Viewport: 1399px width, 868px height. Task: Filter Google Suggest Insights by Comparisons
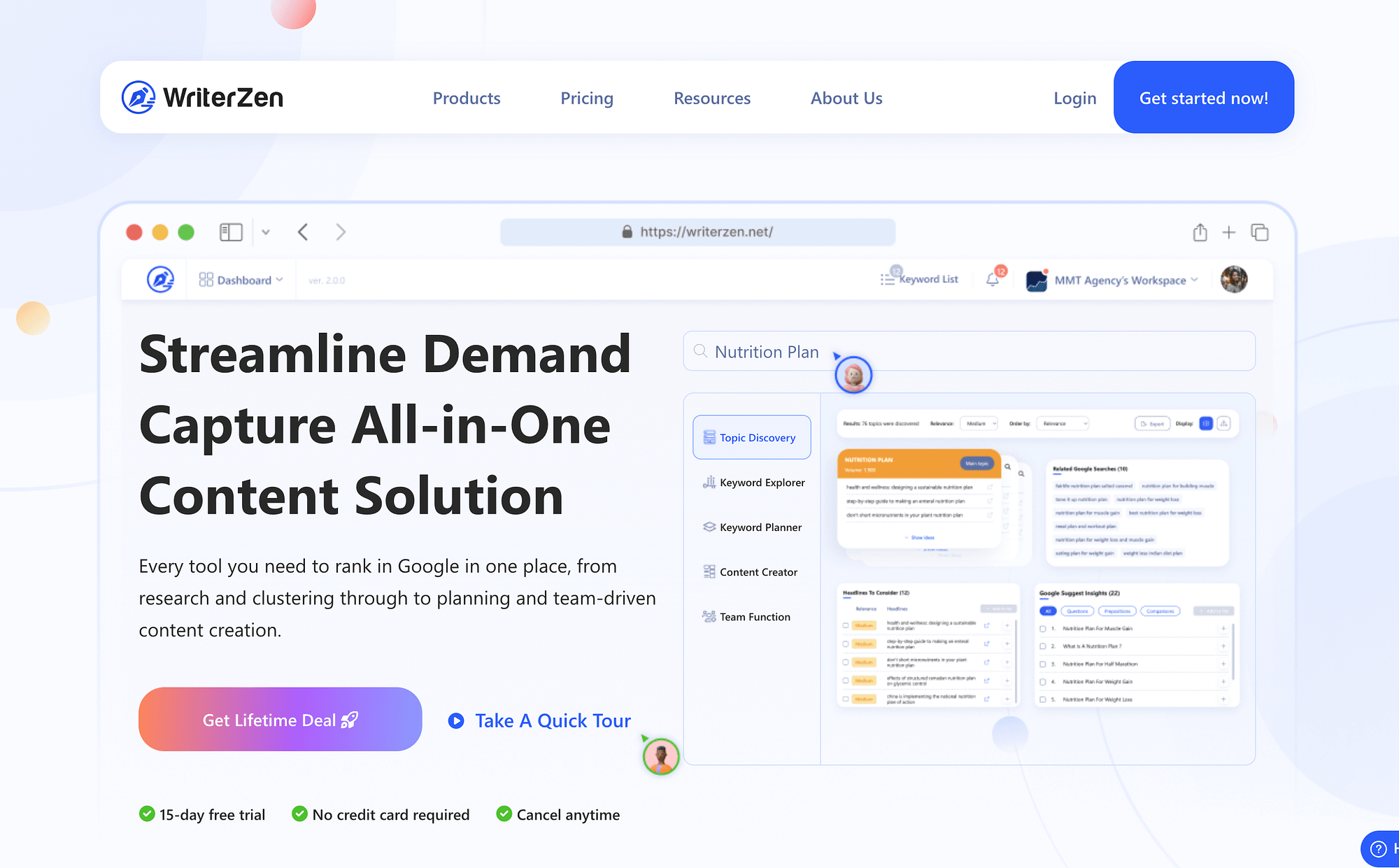coord(1160,611)
